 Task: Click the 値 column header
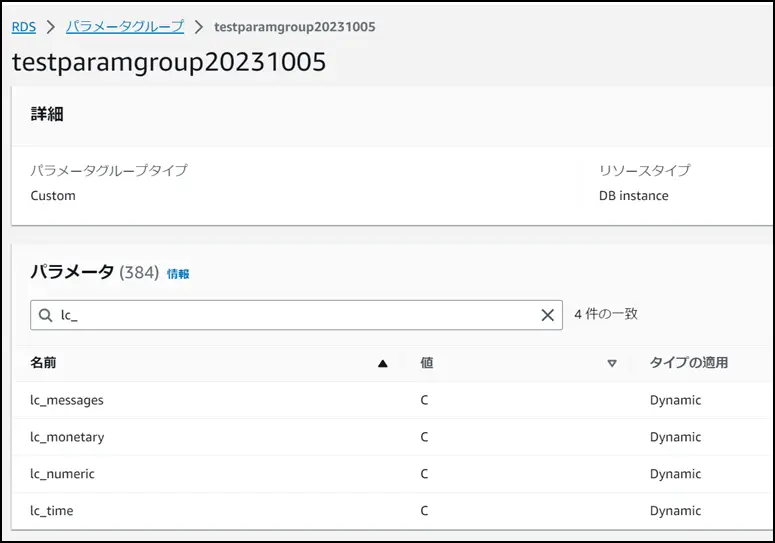click(427, 363)
